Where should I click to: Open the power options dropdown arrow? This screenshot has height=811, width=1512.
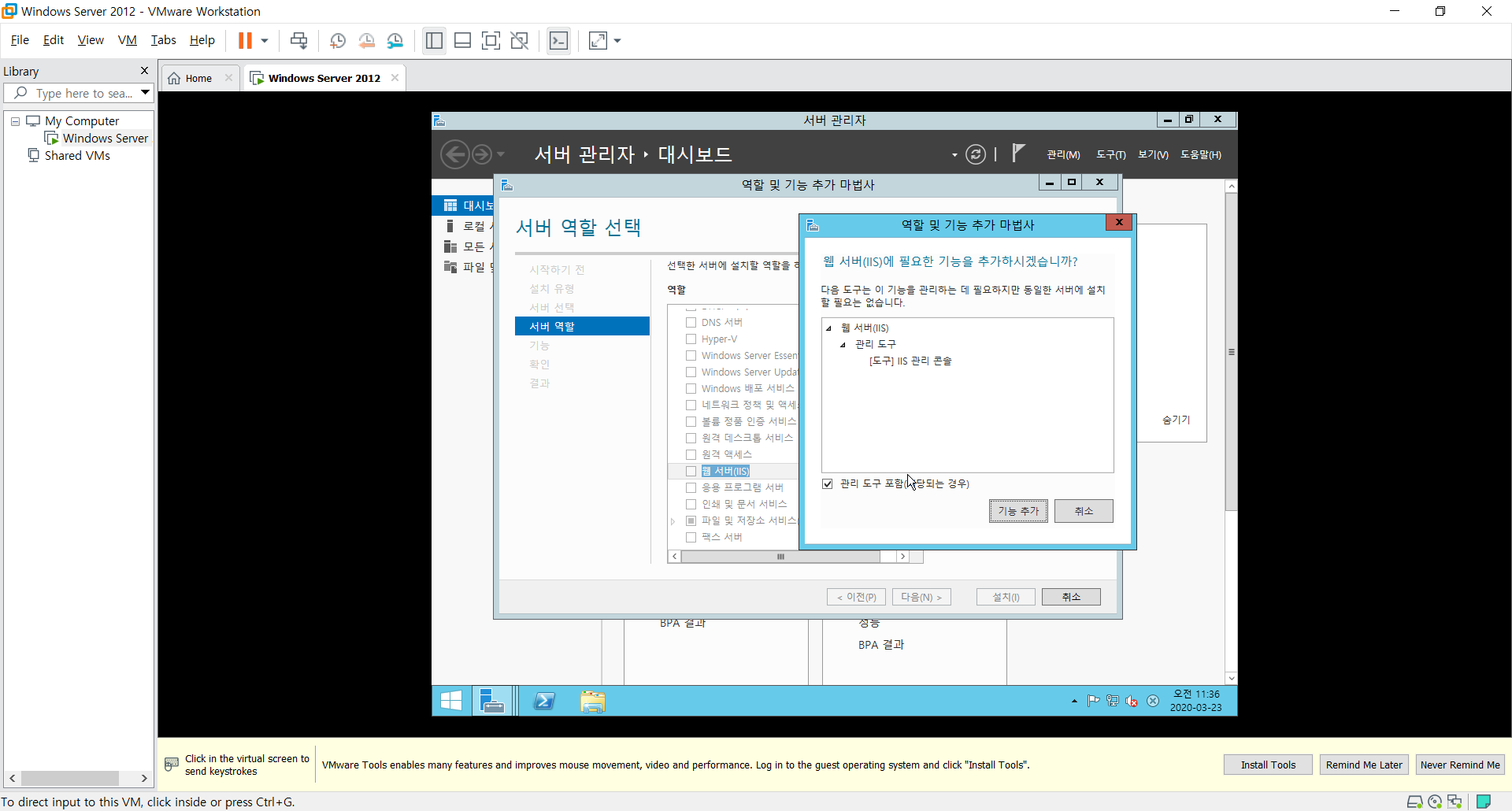(265, 40)
